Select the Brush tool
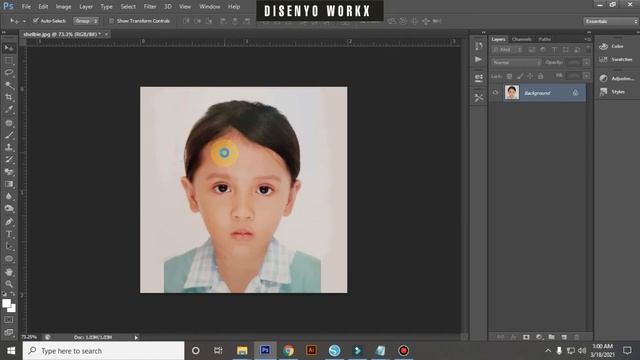This screenshot has height=360, width=640. (x=9, y=135)
